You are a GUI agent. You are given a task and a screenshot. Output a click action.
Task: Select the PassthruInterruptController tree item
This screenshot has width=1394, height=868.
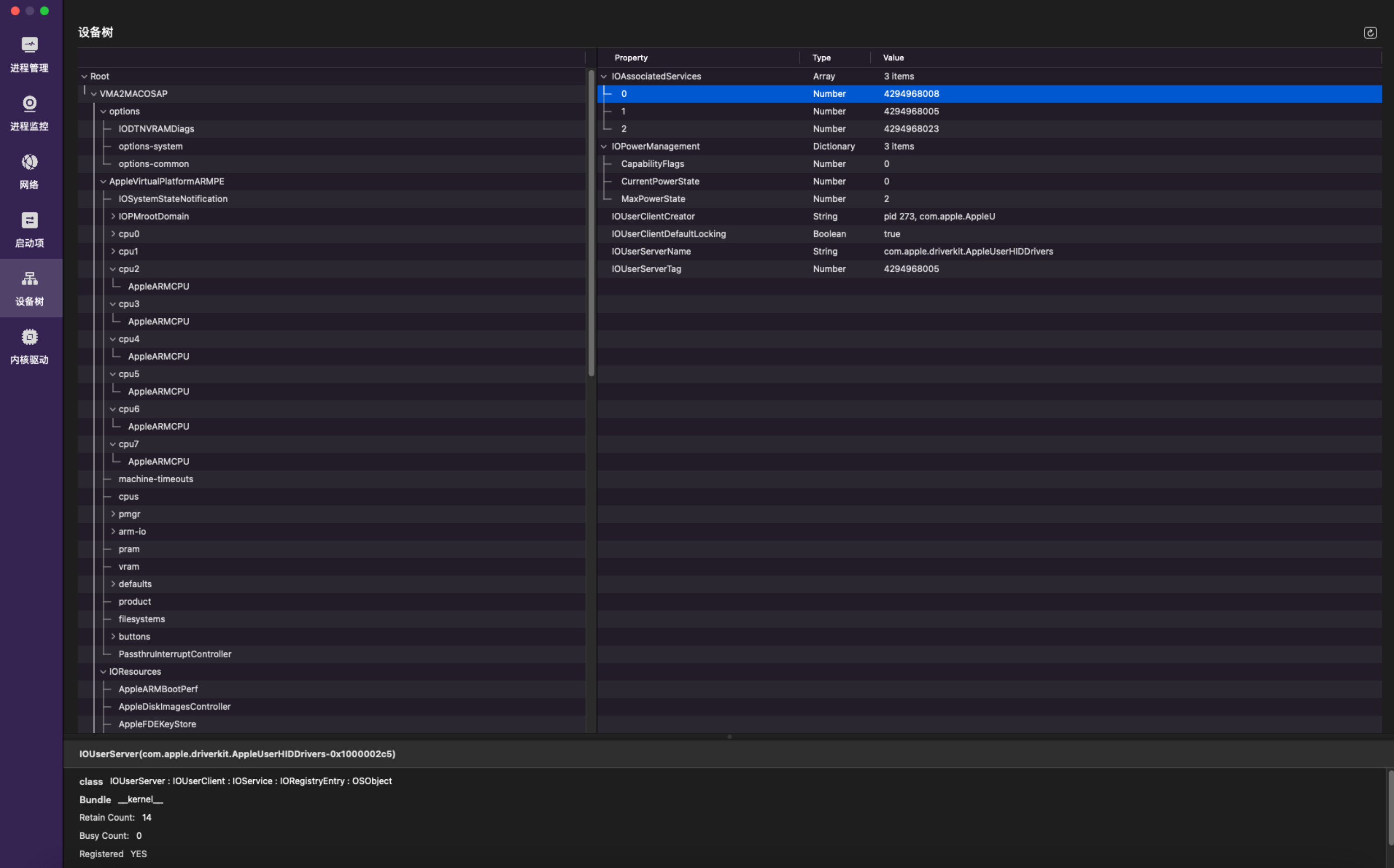[x=174, y=654]
